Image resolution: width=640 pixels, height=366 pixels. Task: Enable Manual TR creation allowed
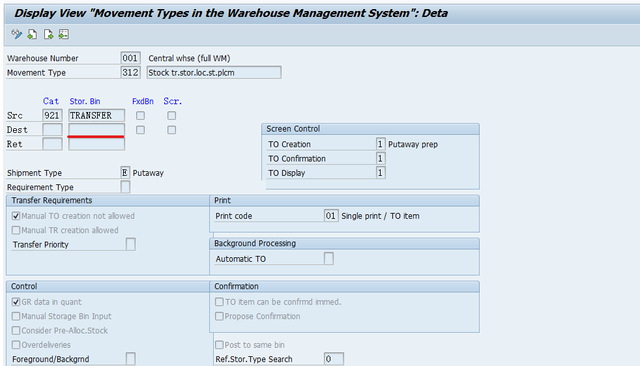point(16,230)
